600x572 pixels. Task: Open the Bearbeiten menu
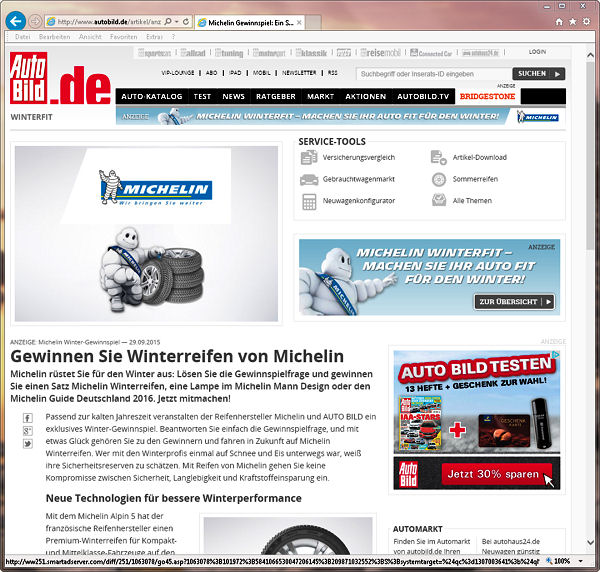click(x=54, y=37)
